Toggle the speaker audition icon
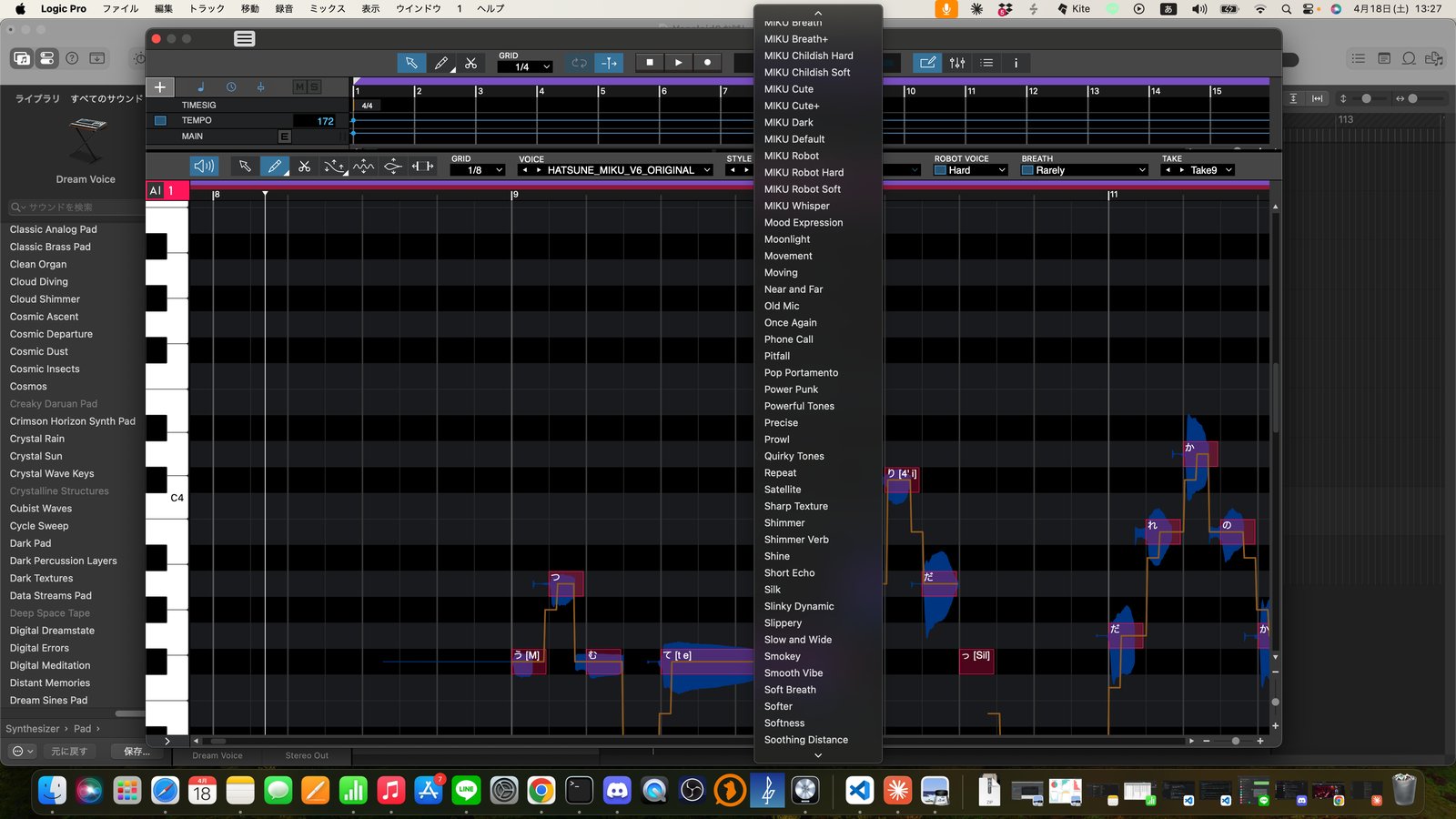This screenshot has width=1456, height=819. (x=205, y=167)
